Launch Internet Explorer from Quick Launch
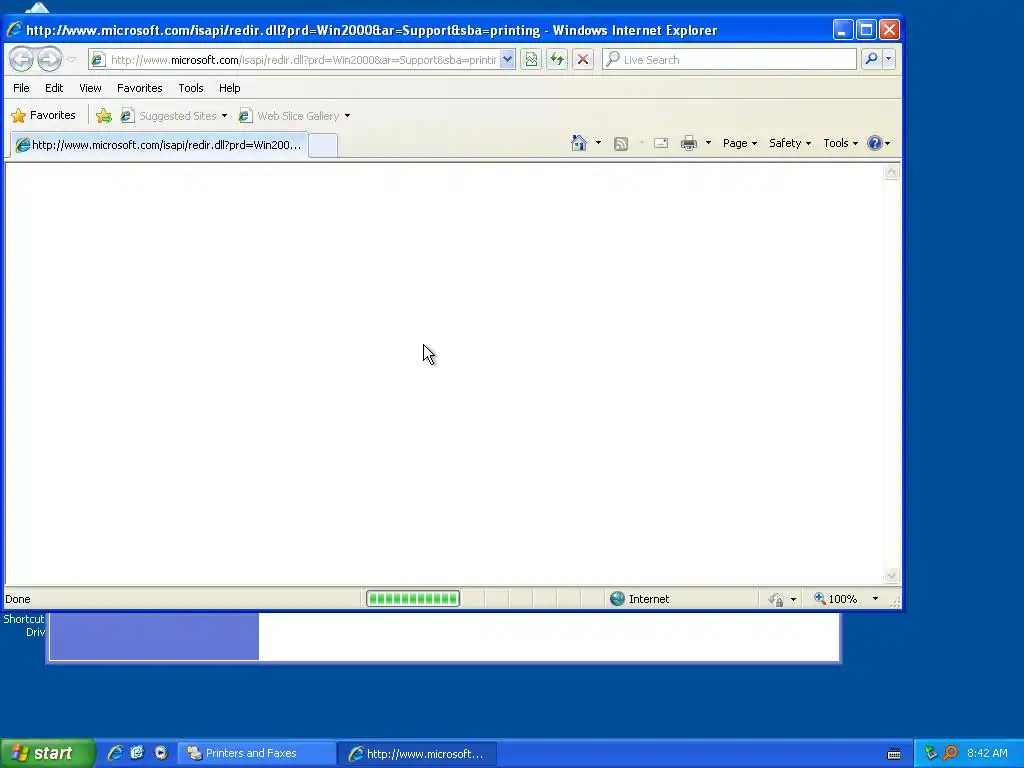Viewport: 1024px width, 768px height. point(115,753)
